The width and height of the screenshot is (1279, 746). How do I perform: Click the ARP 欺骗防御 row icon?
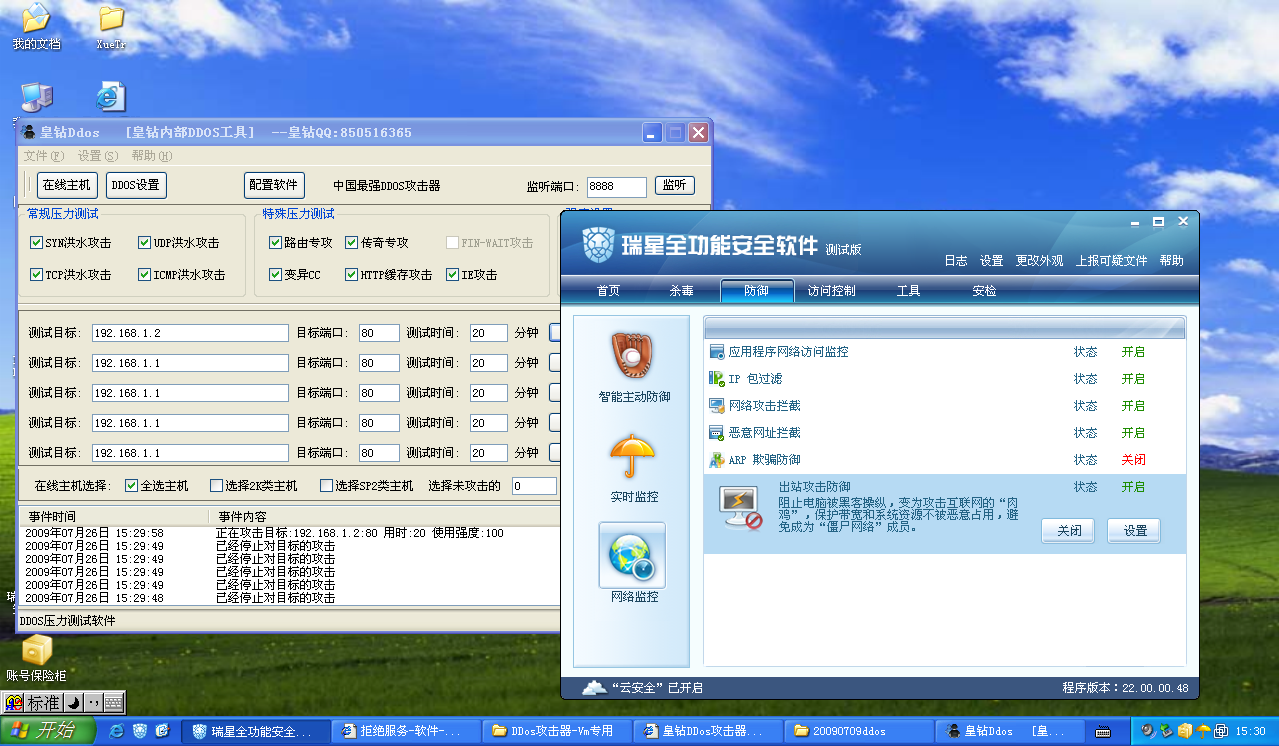[716, 460]
